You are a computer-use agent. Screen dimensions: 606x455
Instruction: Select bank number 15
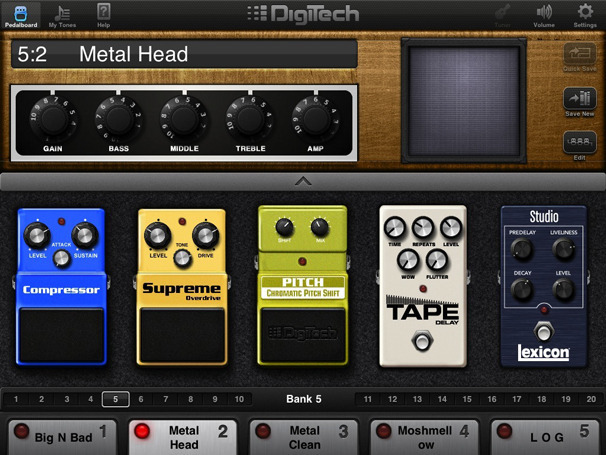(467, 399)
